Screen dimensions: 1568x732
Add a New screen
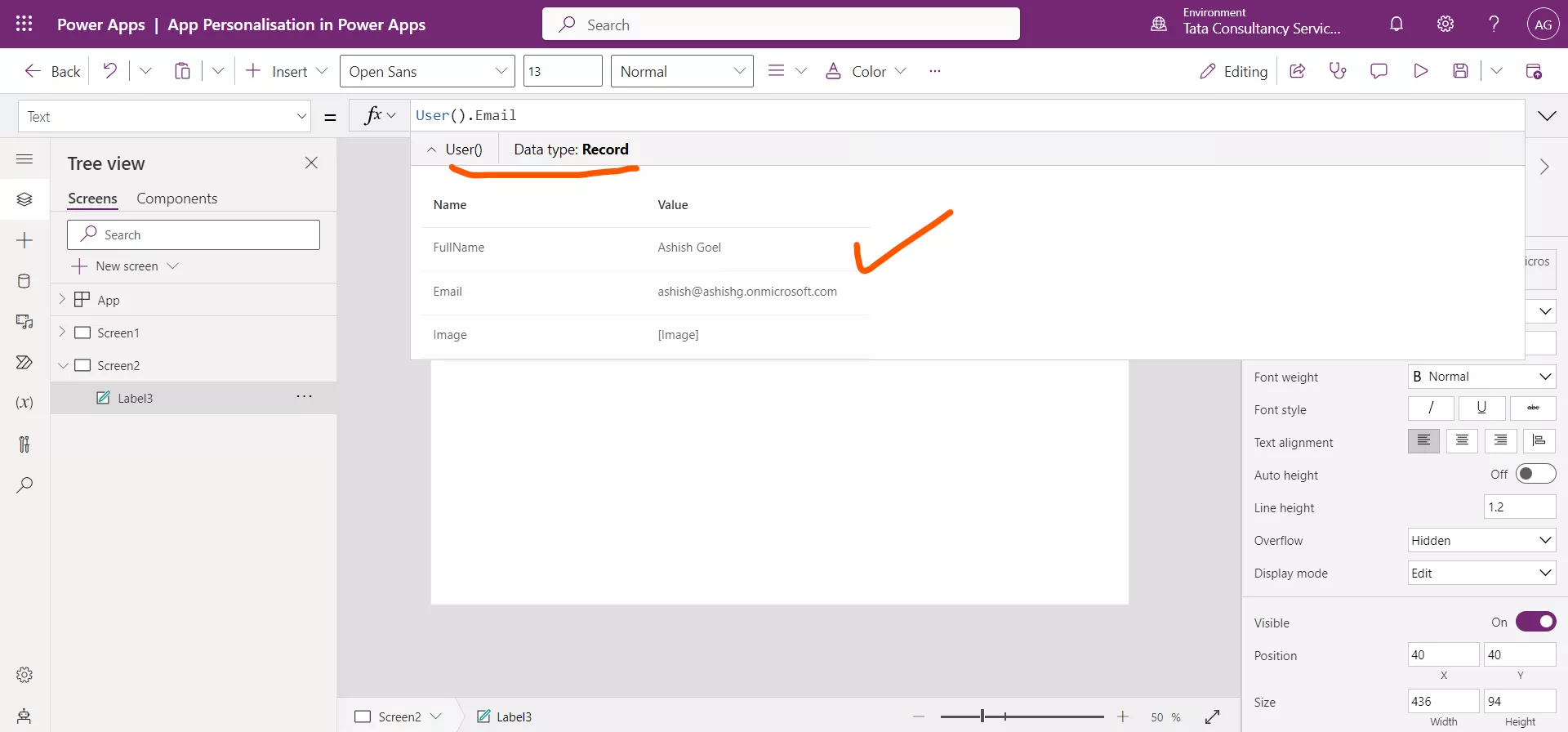[x=125, y=266]
